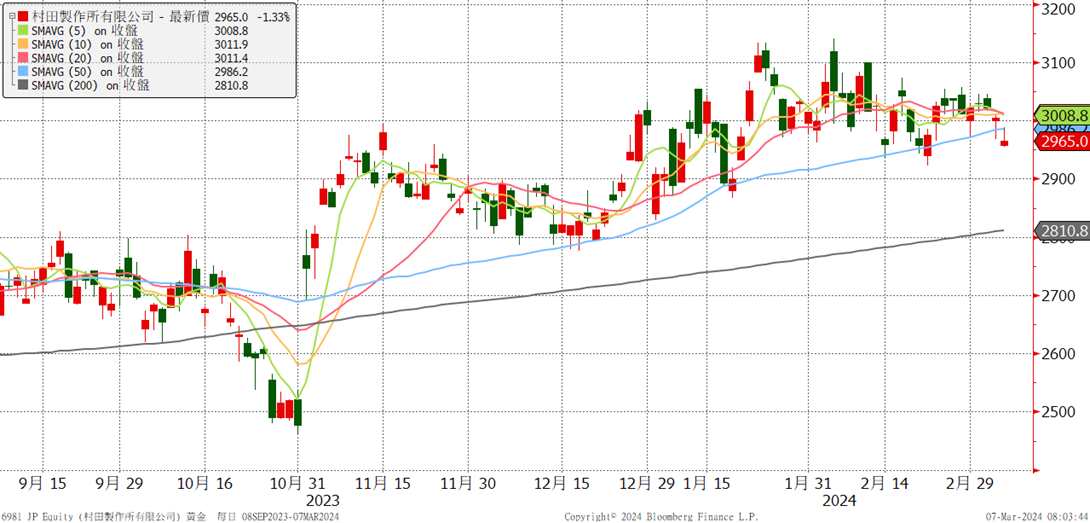Click the pink SMAVG (20) color swatch
1090x523 pixels.
click(x=24, y=58)
